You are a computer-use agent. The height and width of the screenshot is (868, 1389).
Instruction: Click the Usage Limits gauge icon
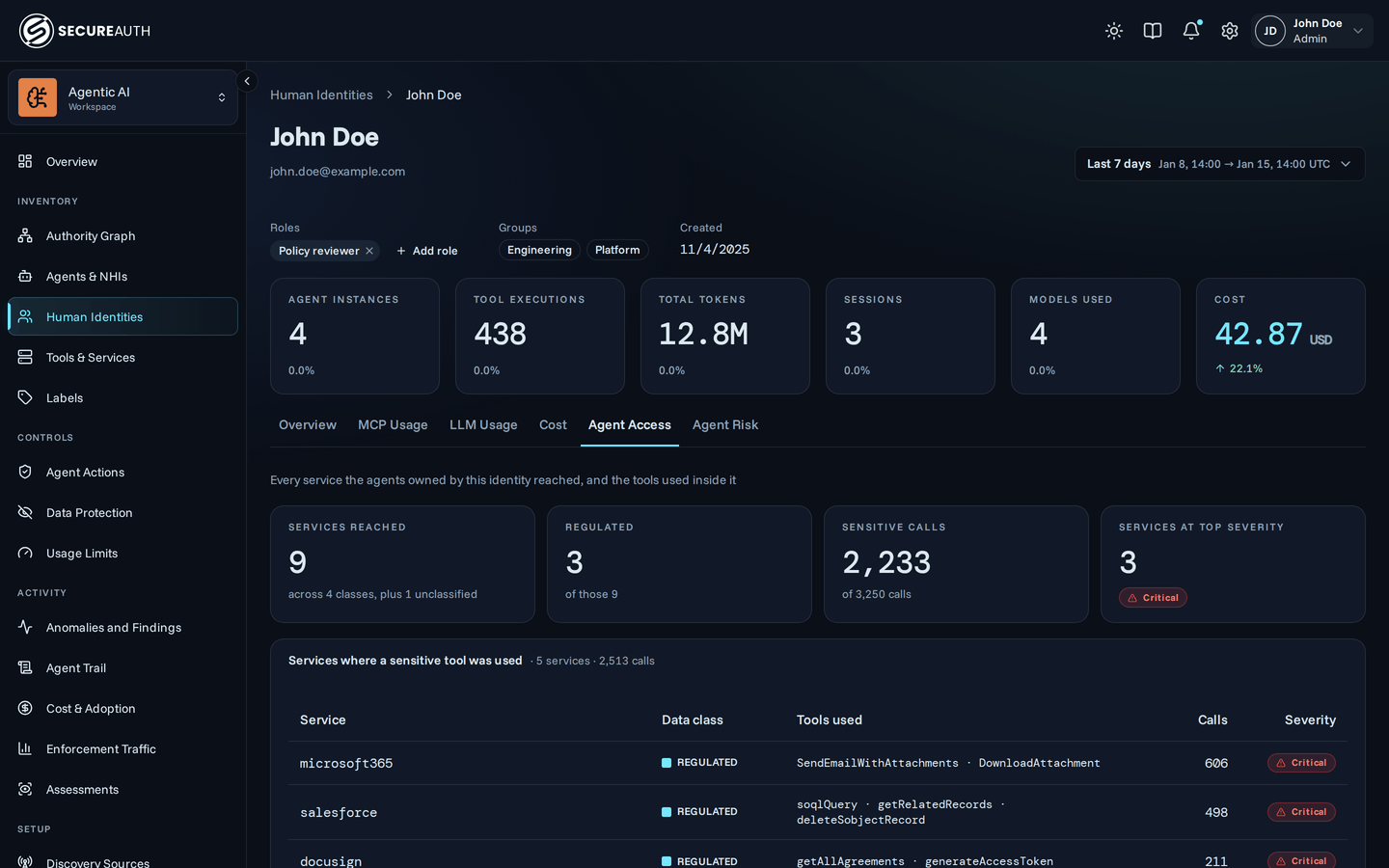[x=25, y=553]
